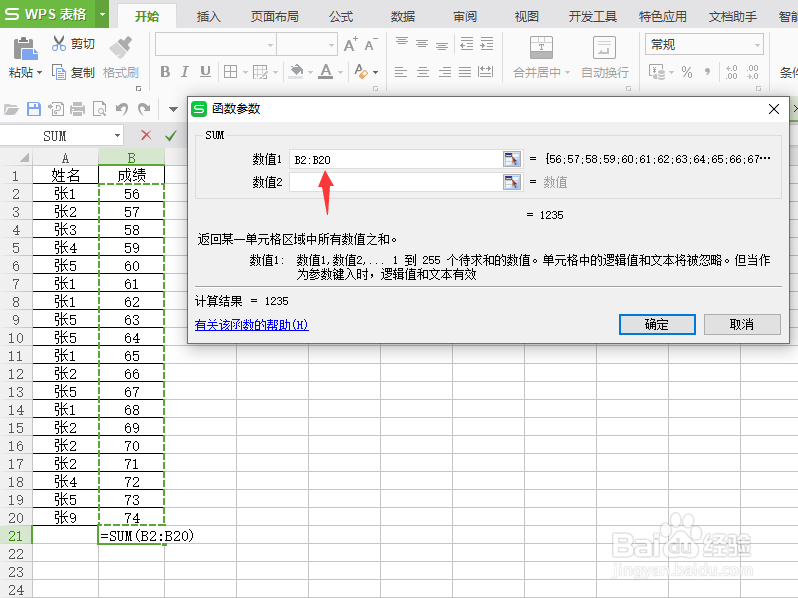The width and height of the screenshot is (798, 598).
Task: Expand the Merge and Center dropdown arrow
Action: tap(567, 72)
